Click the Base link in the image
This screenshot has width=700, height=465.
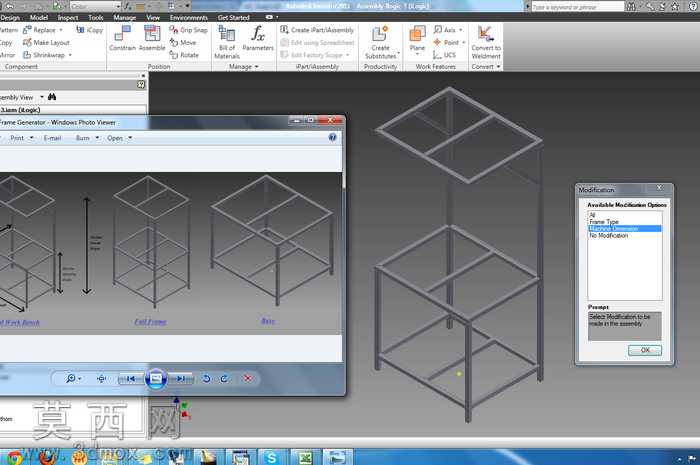pos(268,320)
